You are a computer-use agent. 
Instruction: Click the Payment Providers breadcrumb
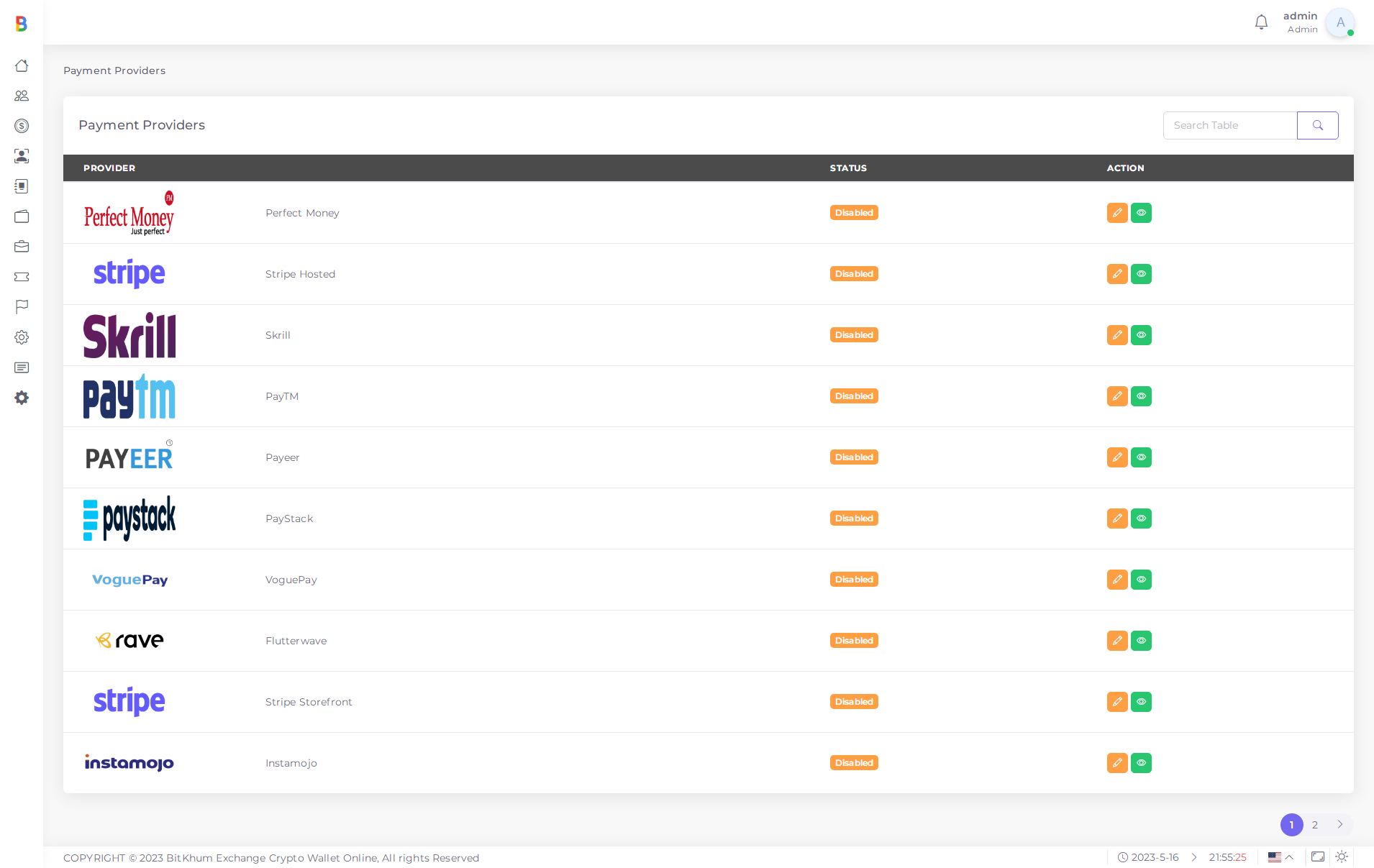click(114, 70)
